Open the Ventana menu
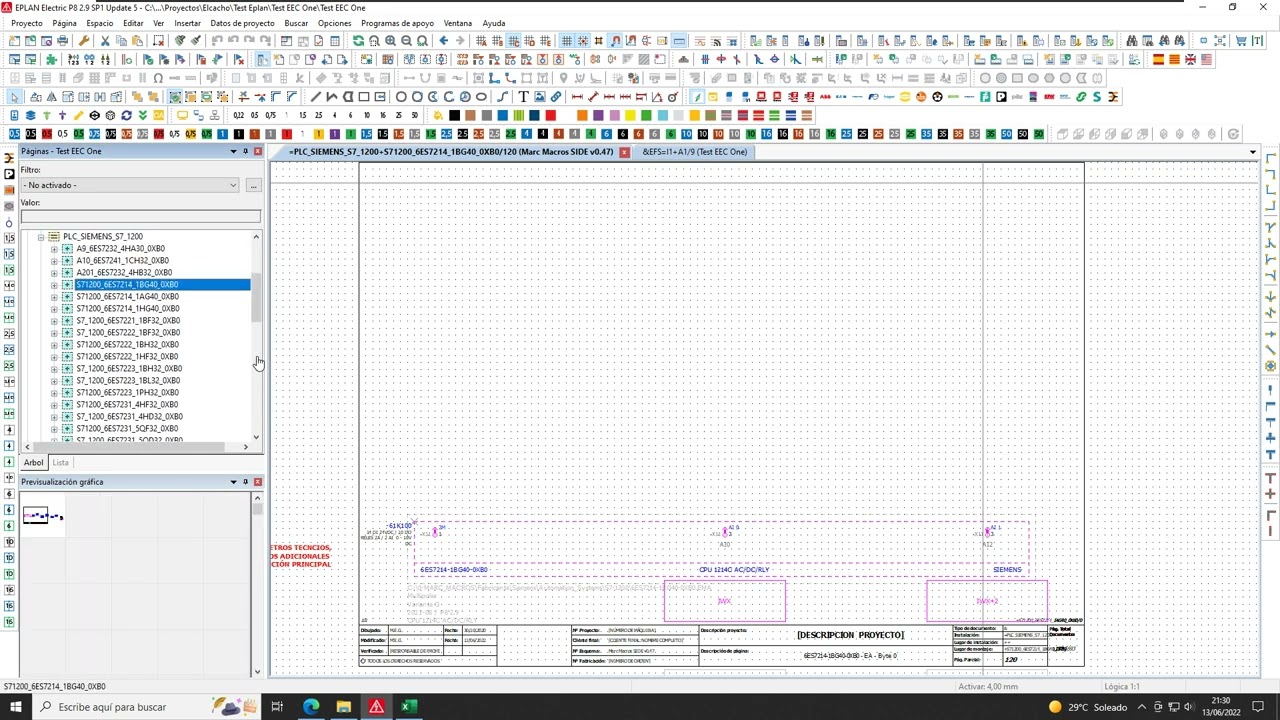Image resolution: width=1280 pixels, height=720 pixels. pos(457,23)
